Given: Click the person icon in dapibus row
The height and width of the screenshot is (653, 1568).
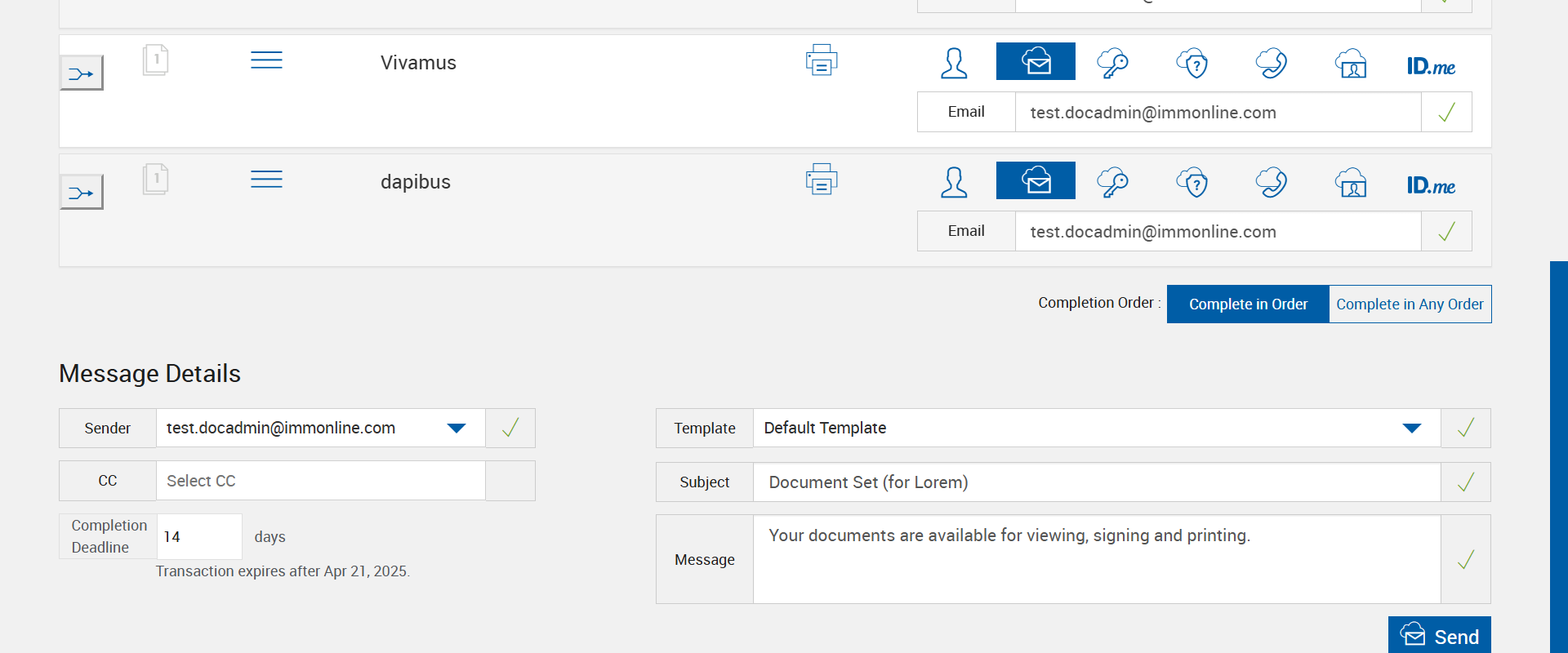Looking at the screenshot, I should coord(954,182).
